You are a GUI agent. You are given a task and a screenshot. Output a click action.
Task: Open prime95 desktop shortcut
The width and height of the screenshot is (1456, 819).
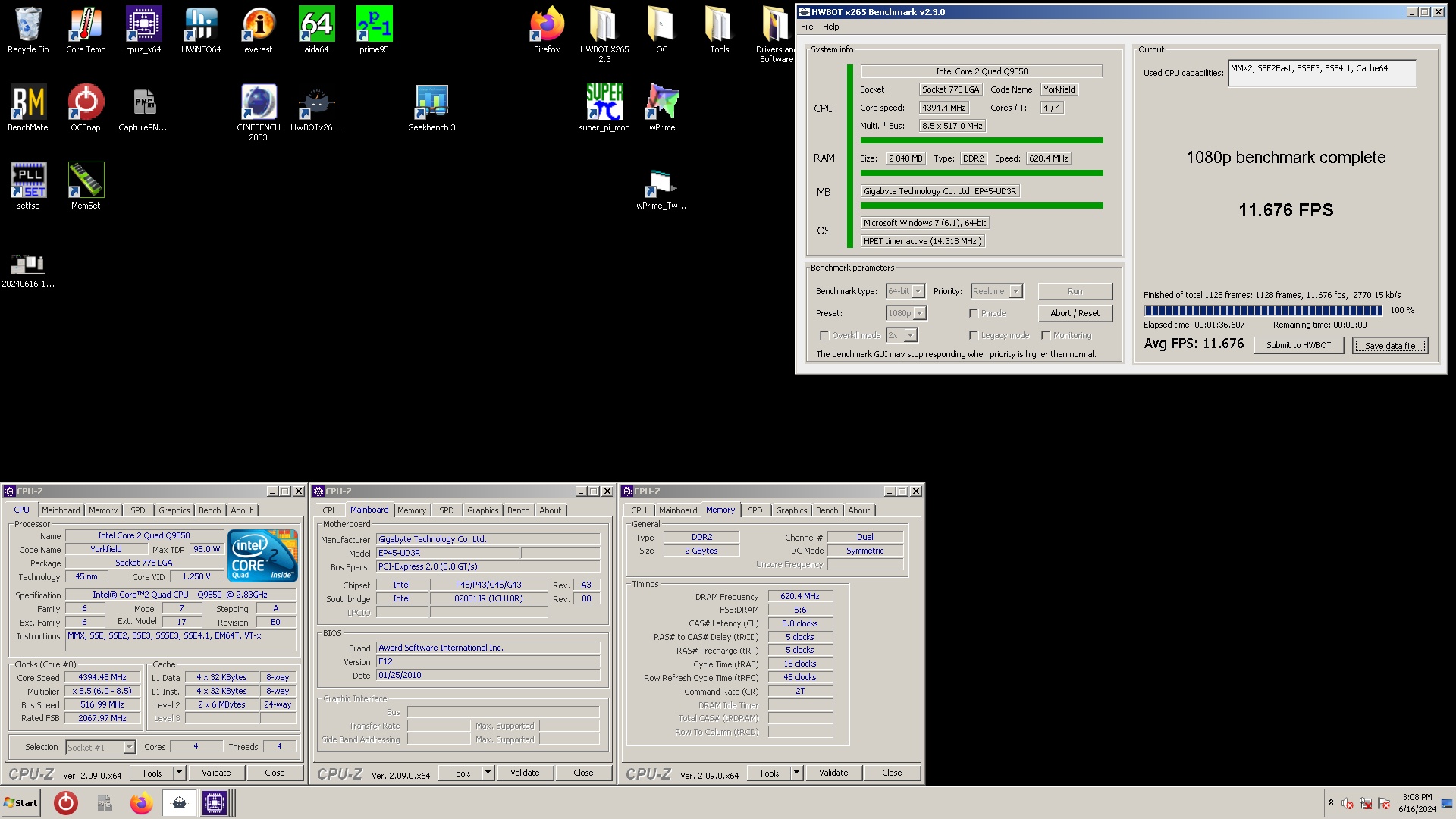point(374,30)
